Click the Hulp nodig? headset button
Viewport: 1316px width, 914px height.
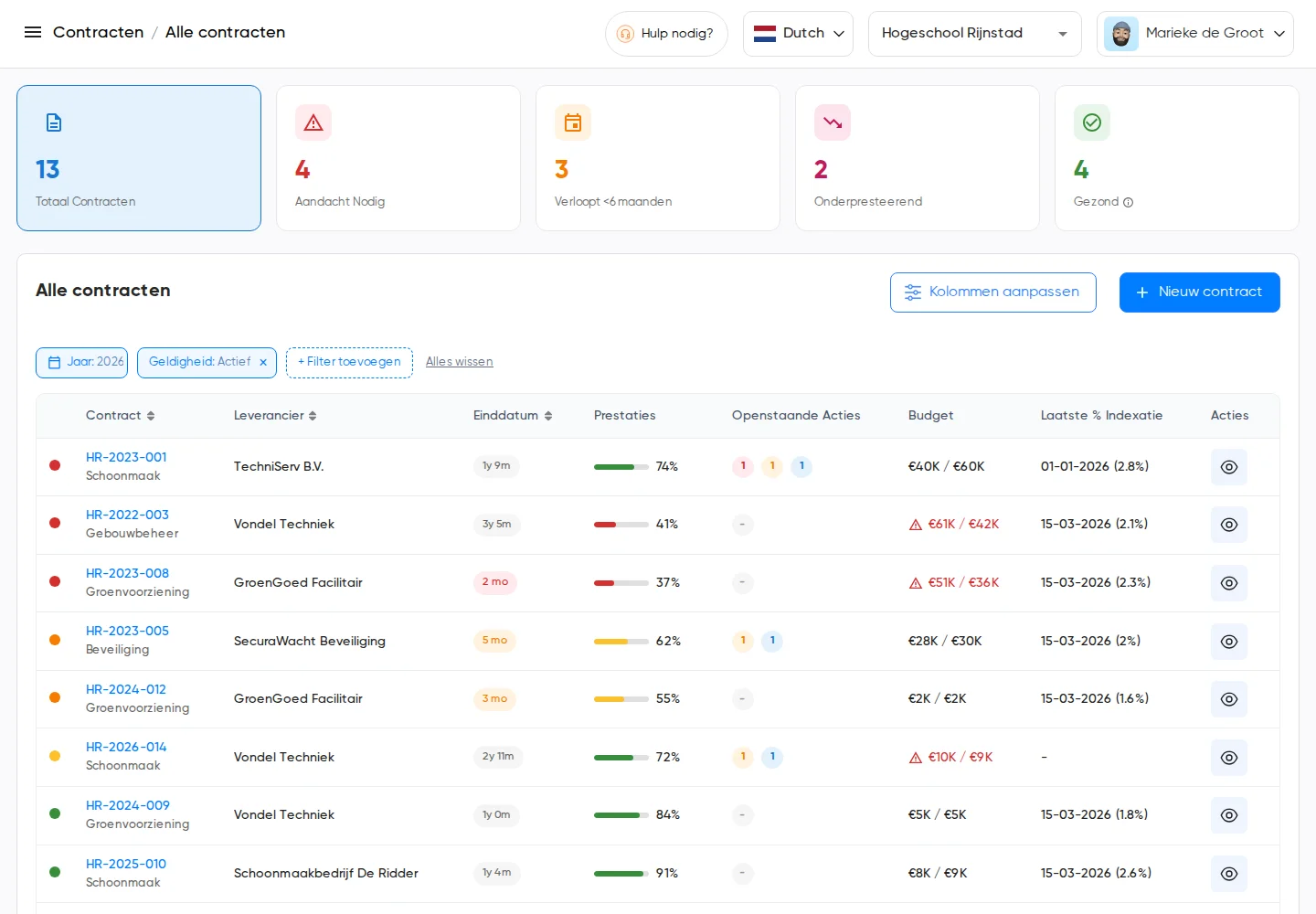(666, 34)
